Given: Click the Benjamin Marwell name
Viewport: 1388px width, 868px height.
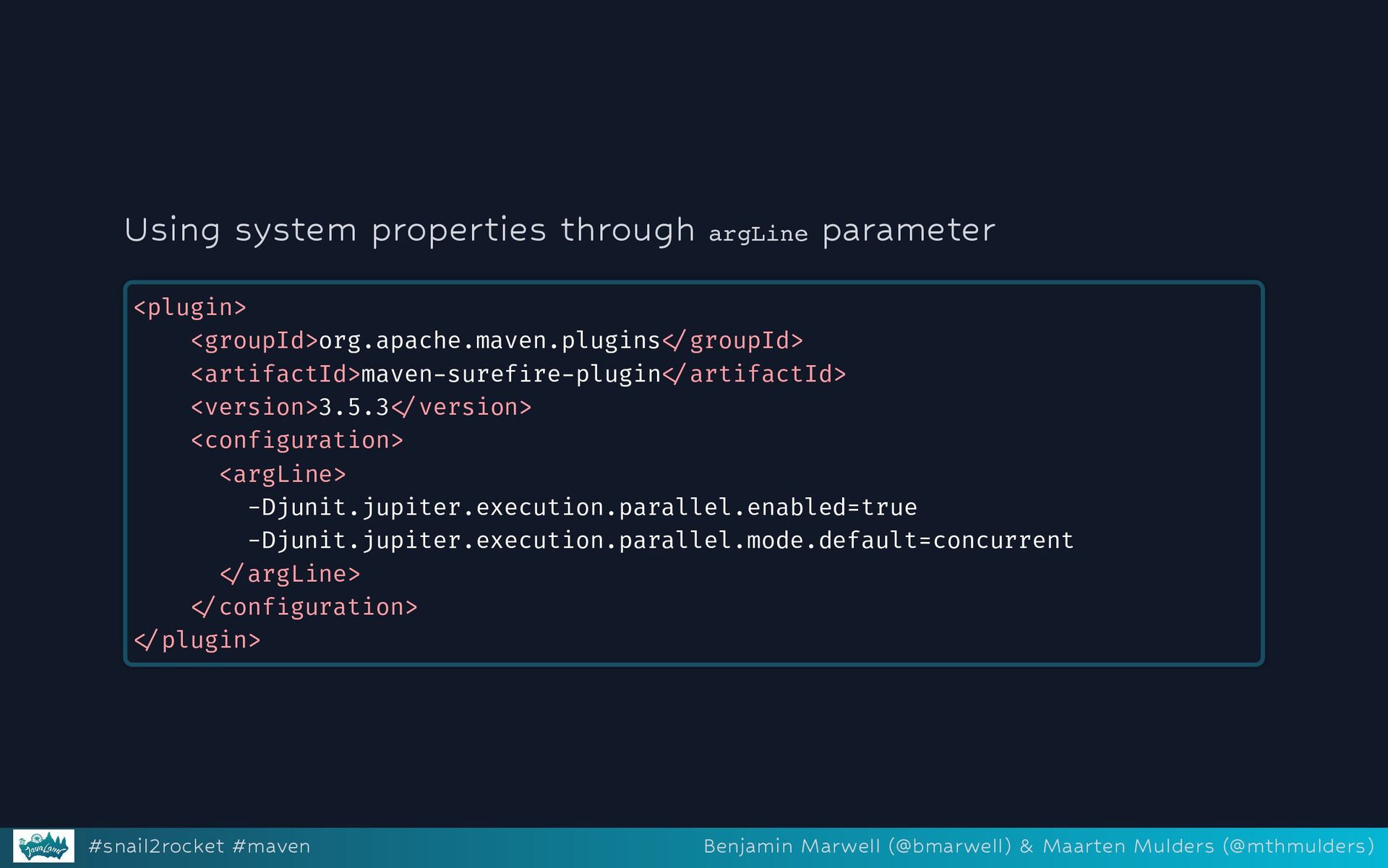Looking at the screenshot, I should coord(792,846).
